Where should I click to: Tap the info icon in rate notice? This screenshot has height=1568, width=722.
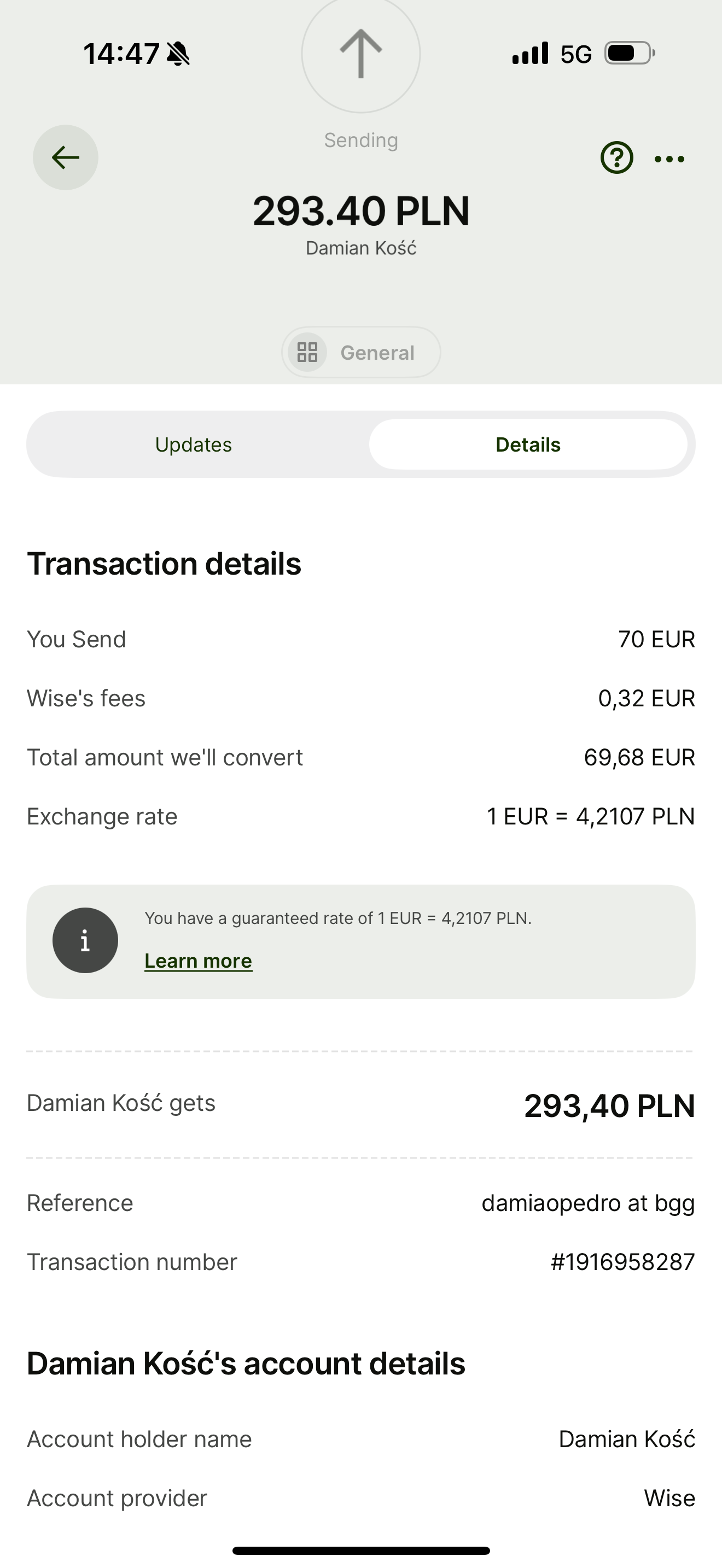pos(85,940)
